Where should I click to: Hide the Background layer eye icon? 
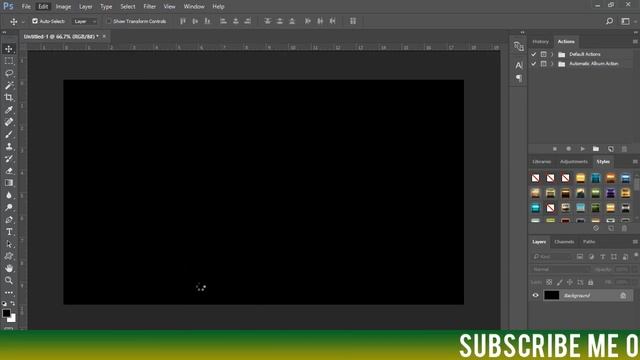coord(536,296)
